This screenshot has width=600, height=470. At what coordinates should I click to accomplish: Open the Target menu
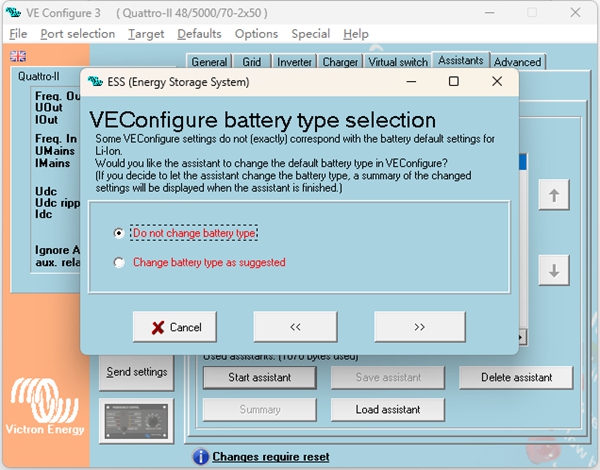146,34
